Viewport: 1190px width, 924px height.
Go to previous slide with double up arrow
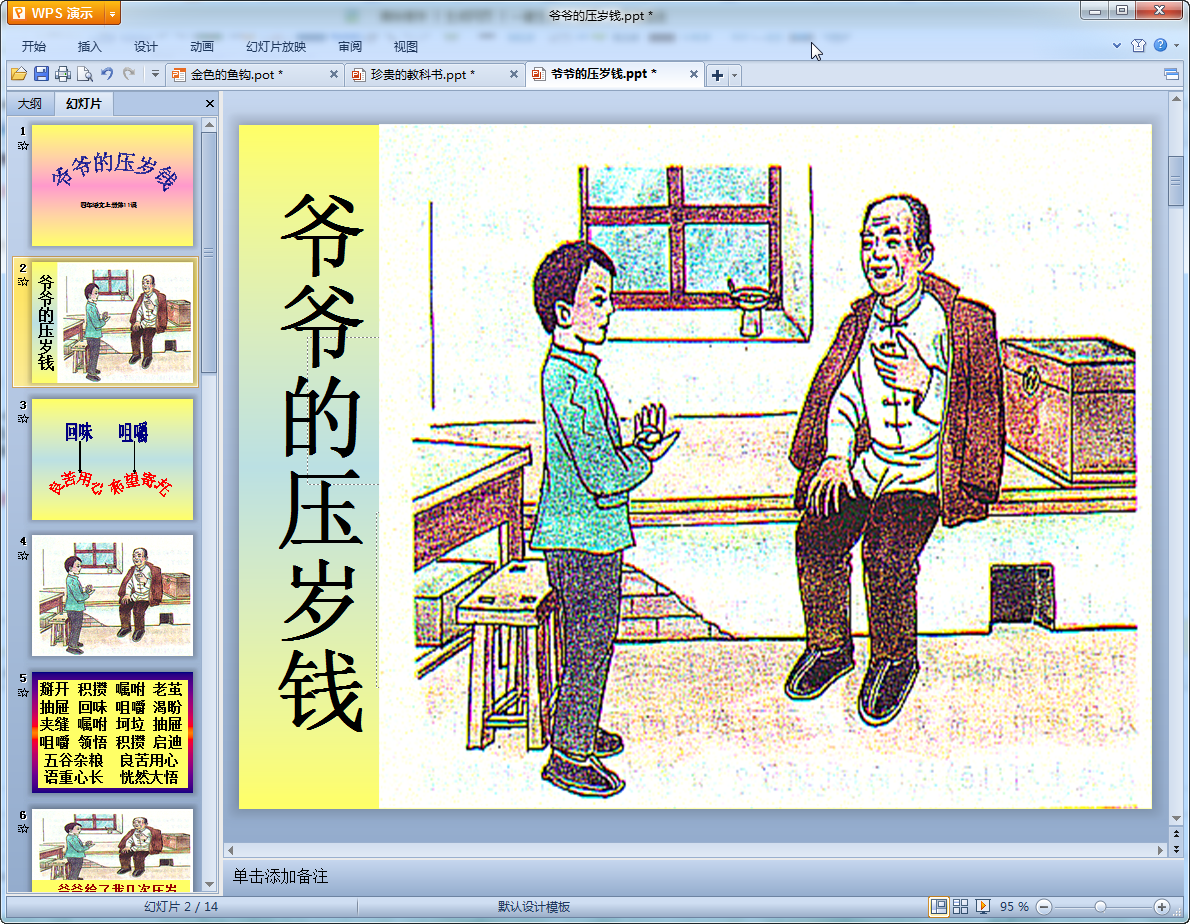1176,834
